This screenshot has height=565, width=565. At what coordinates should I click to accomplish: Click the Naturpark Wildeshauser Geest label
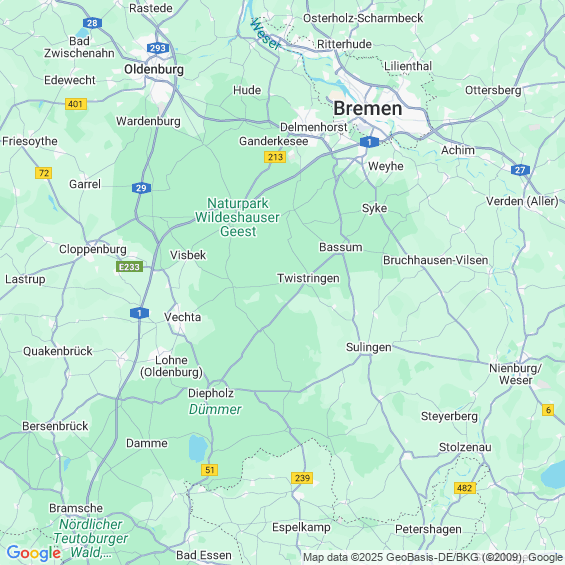tap(237, 217)
